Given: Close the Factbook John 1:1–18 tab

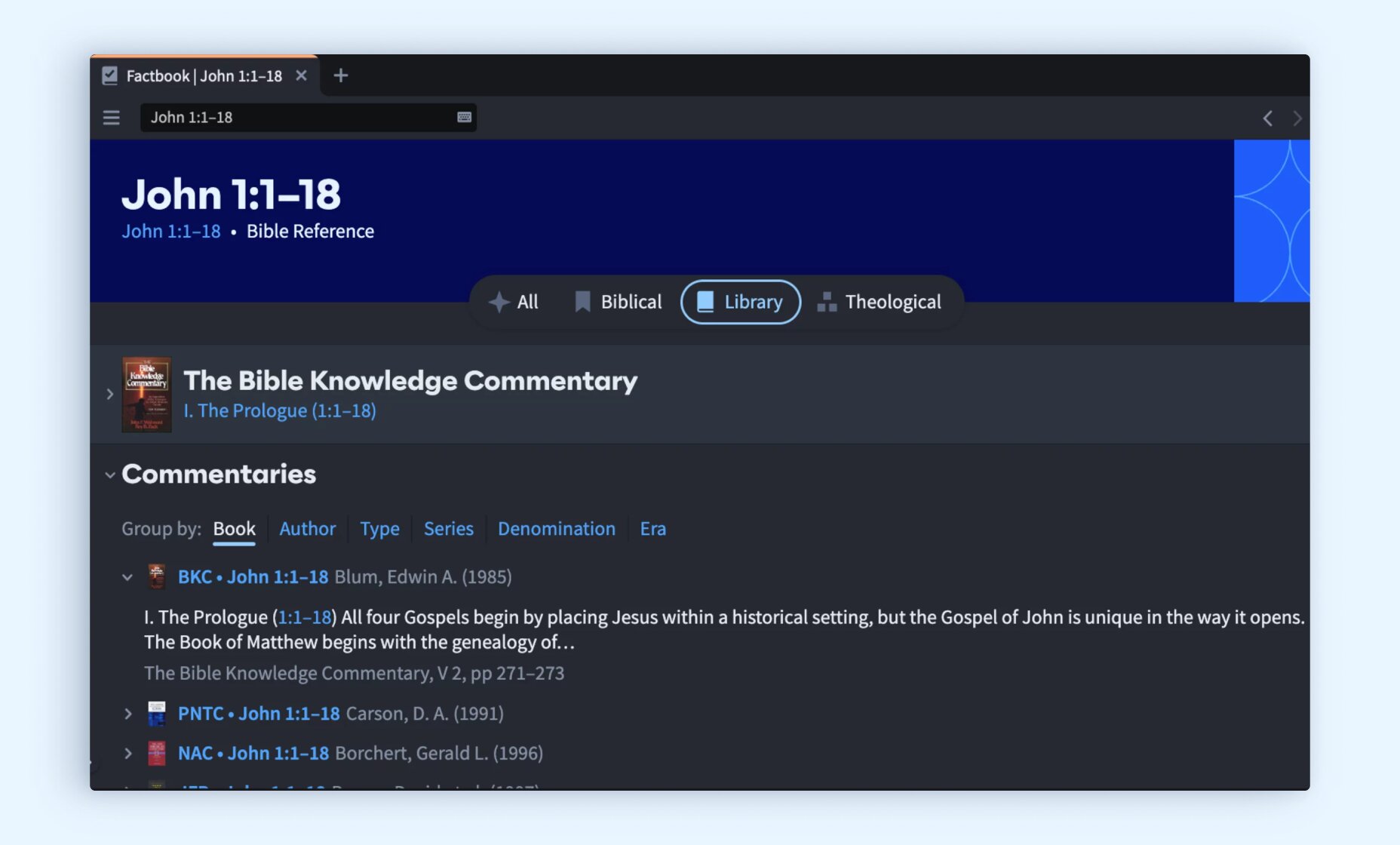Looking at the screenshot, I should tap(301, 75).
